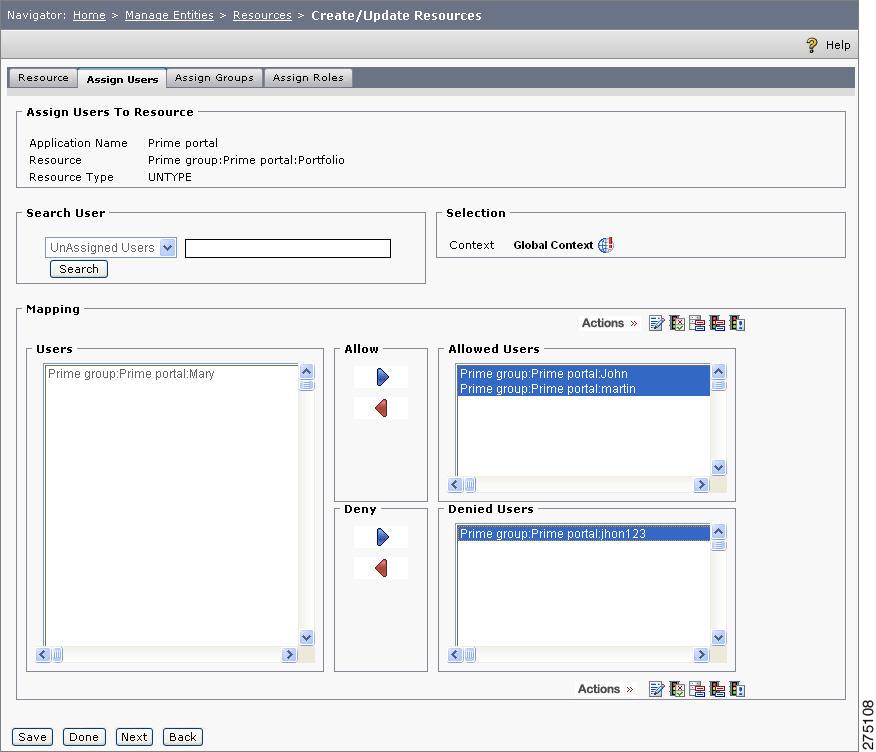Click traffic light with exclamation icon in top Actions row
Viewport: 876px width, 752px height.
pyautogui.click(x=737, y=323)
